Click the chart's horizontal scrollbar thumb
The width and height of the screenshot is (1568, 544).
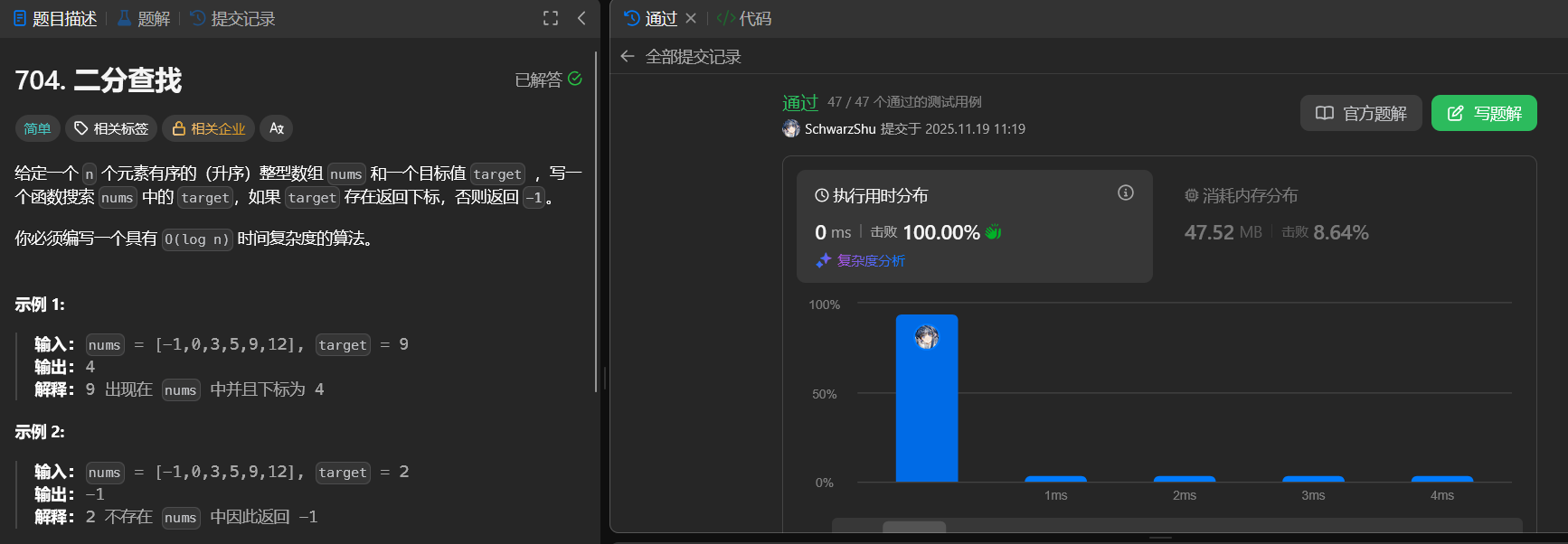[x=913, y=527]
